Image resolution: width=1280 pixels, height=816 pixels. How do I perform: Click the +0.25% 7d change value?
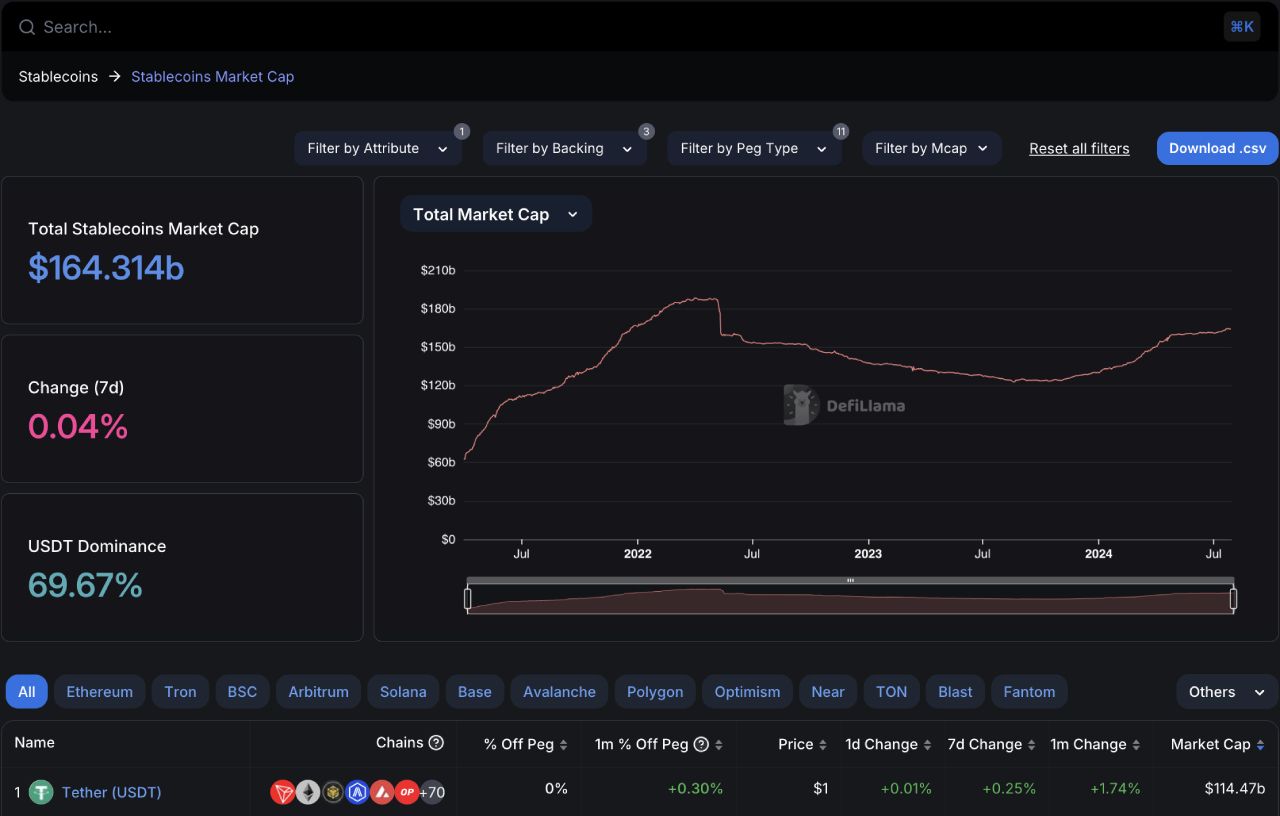click(x=1009, y=788)
